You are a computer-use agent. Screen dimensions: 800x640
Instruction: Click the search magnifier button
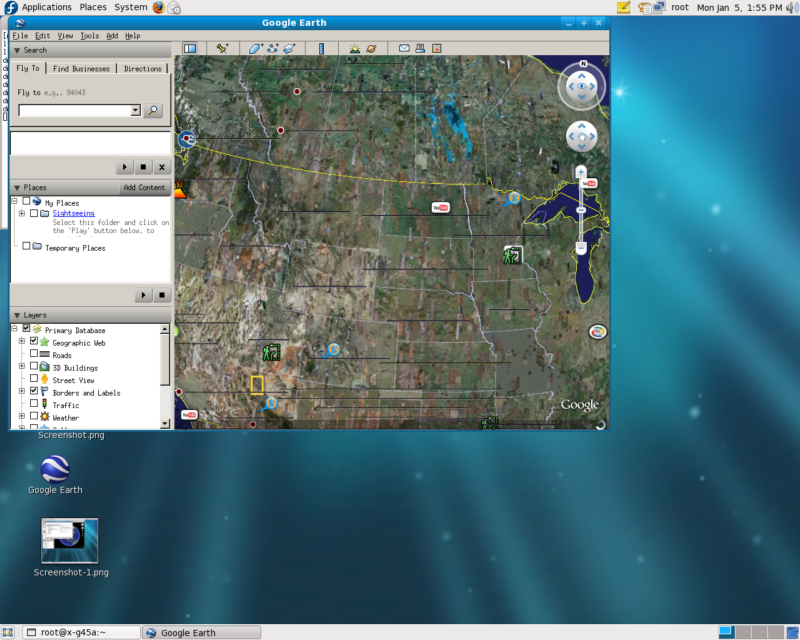tap(153, 111)
